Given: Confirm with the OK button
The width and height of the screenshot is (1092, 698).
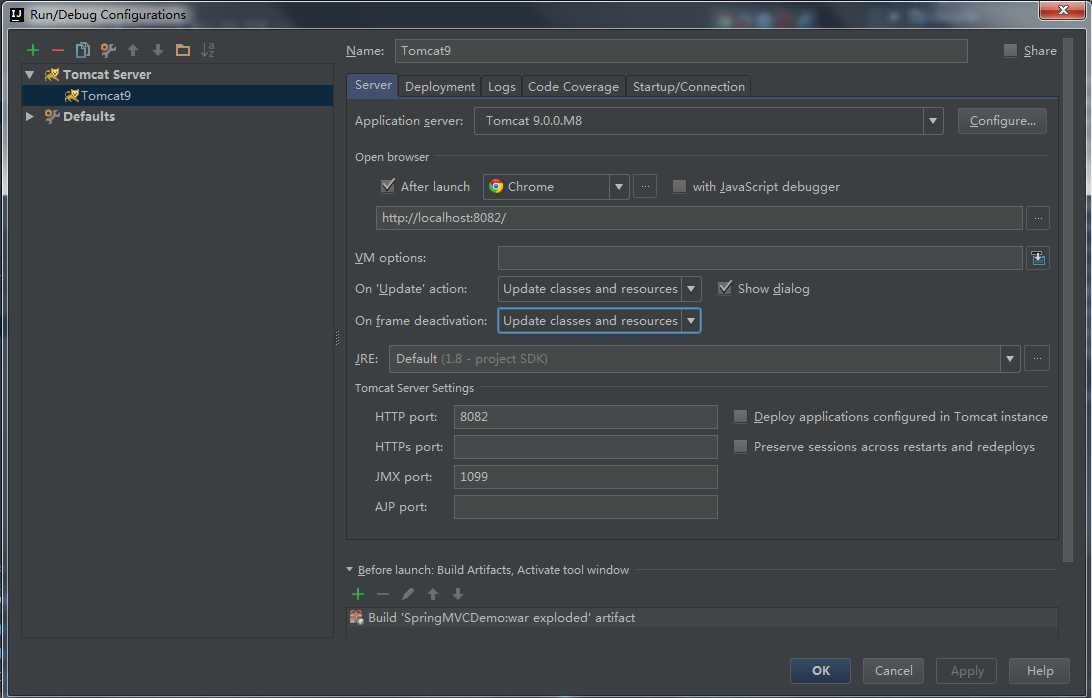Looking at the screenshot, I should click(x=820, y=671).
